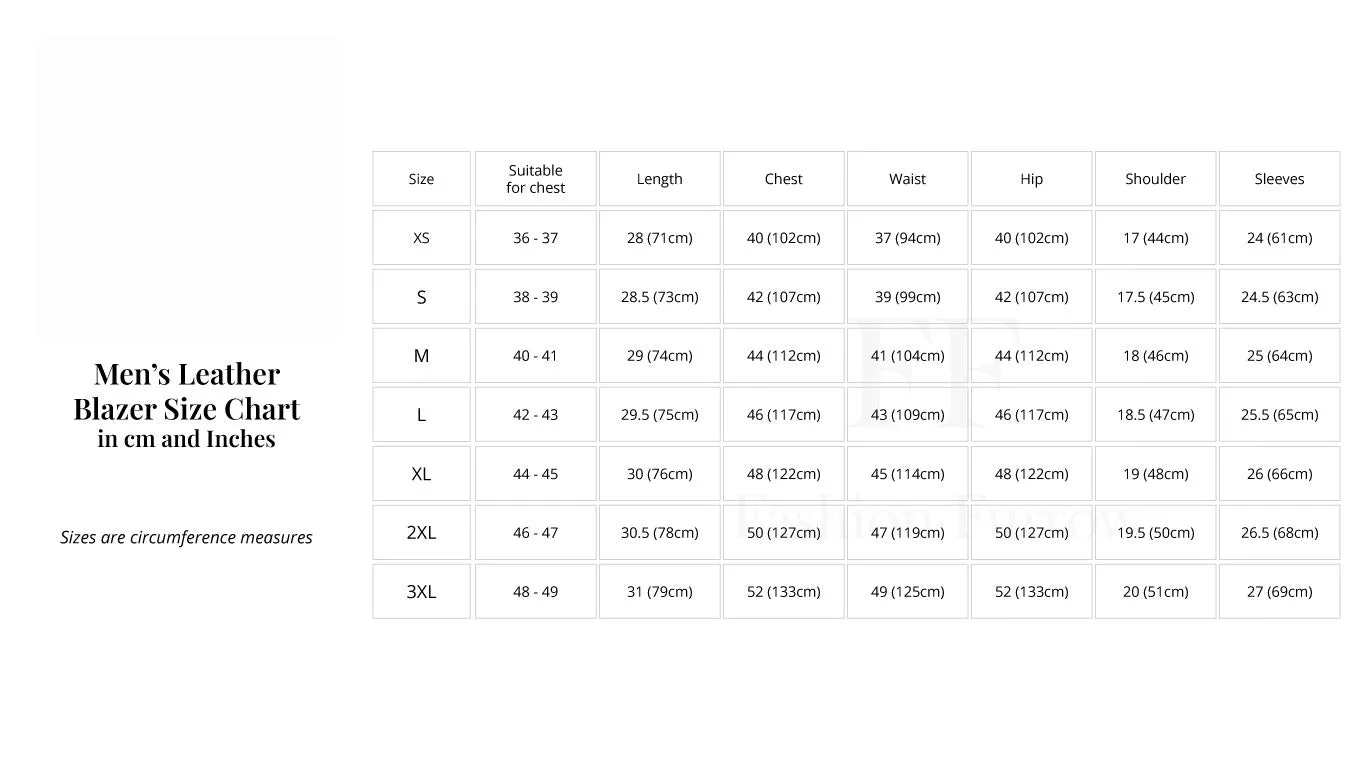The height and width of the screenshot is (768, 1366).
Task: Select the '26.5 (68cm)' sleeves cell
Action: tap(1279, 533)
